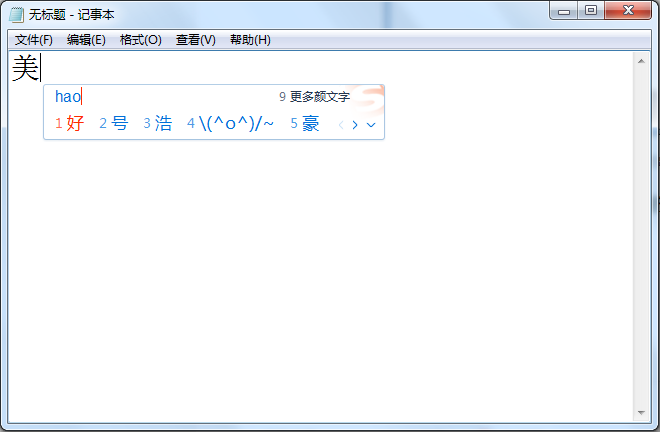Maximize the Notepad window
This screenshot has height=432, width=660.
591,11
